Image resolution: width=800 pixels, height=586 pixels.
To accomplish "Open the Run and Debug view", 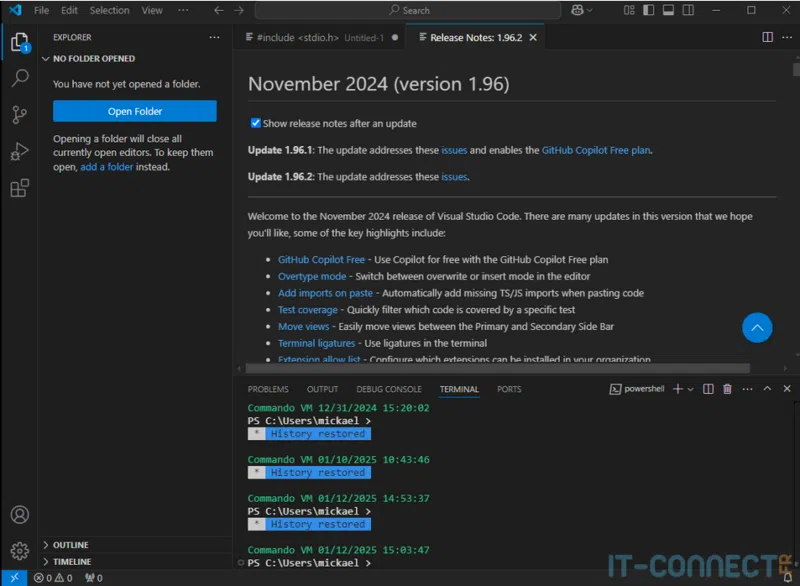I will (x=20, y=152).
